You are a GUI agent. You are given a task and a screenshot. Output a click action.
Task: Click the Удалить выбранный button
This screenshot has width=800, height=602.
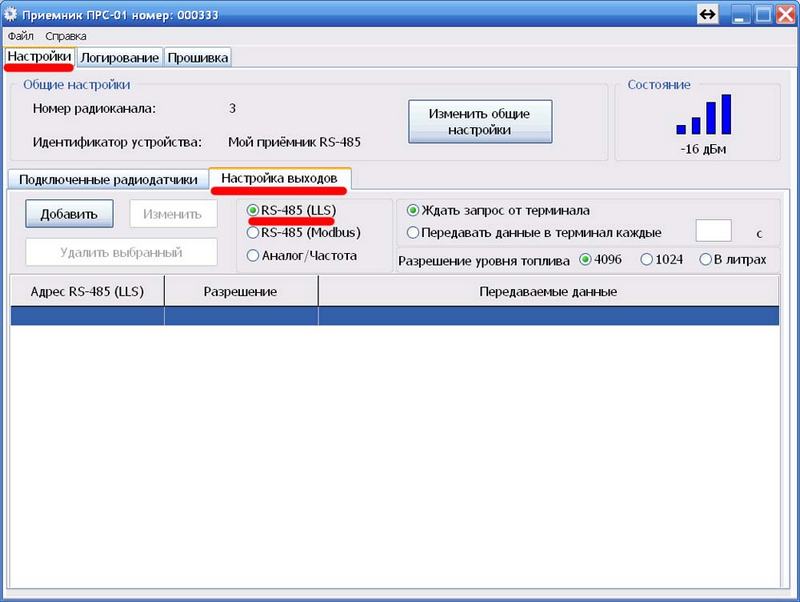(121, 252)
